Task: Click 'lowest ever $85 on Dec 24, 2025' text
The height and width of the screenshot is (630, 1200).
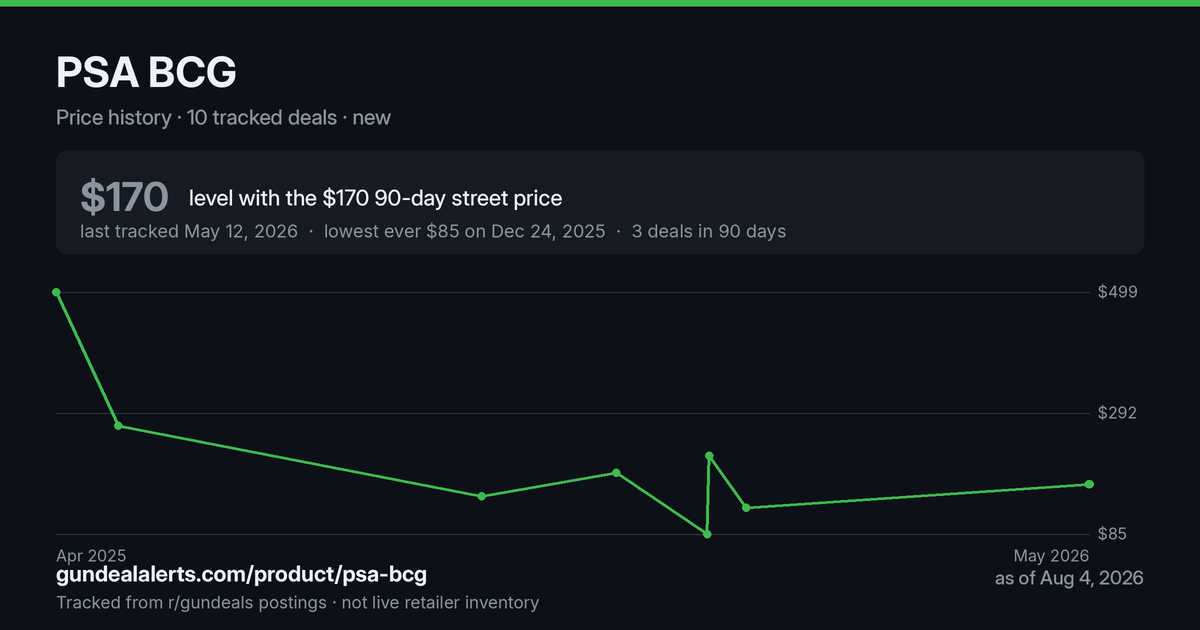Action: (464, 231)
